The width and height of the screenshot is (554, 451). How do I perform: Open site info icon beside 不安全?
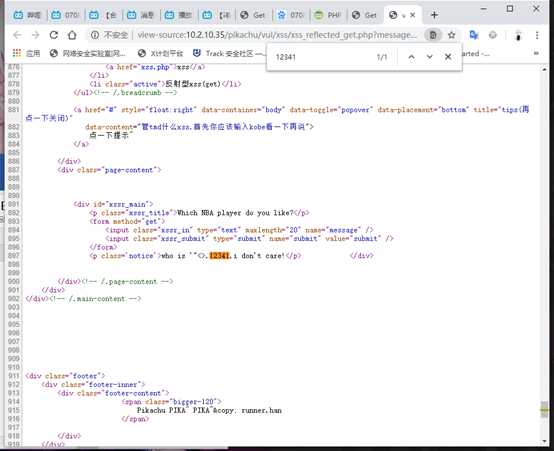click(x=95, y=35)
